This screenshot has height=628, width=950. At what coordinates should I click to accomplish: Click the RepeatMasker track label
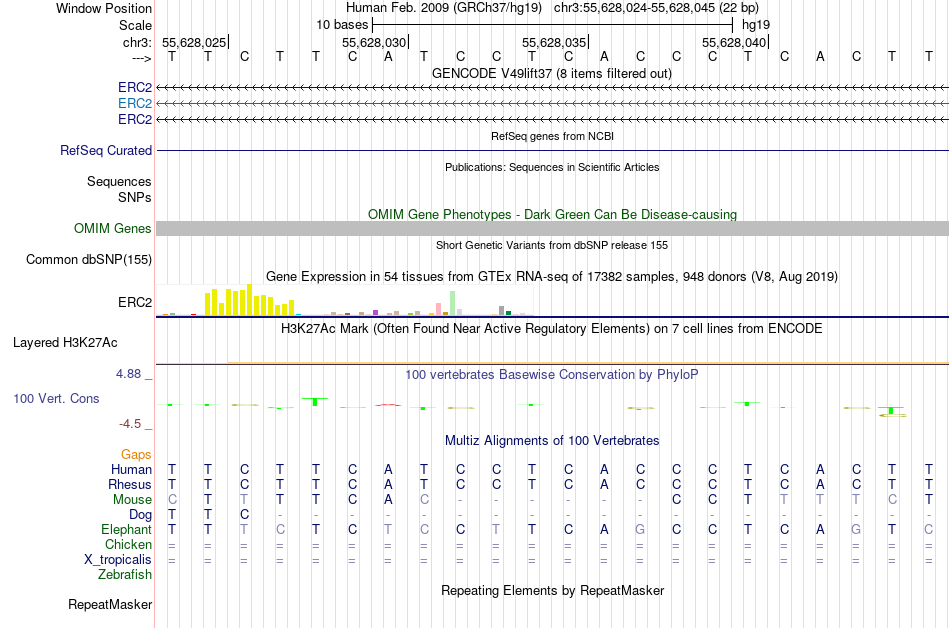[x=110, y=604]
